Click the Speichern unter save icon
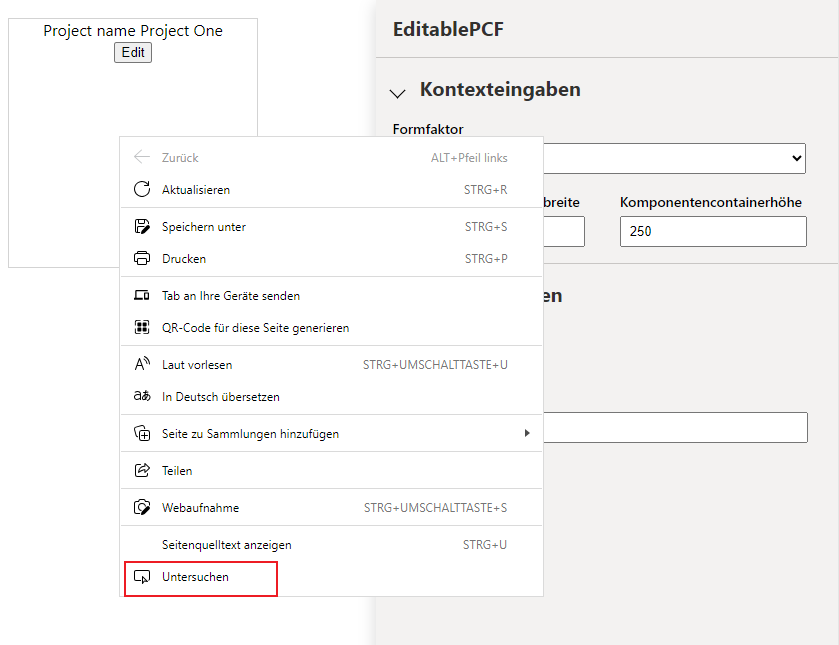 click(x=143, y=227)
